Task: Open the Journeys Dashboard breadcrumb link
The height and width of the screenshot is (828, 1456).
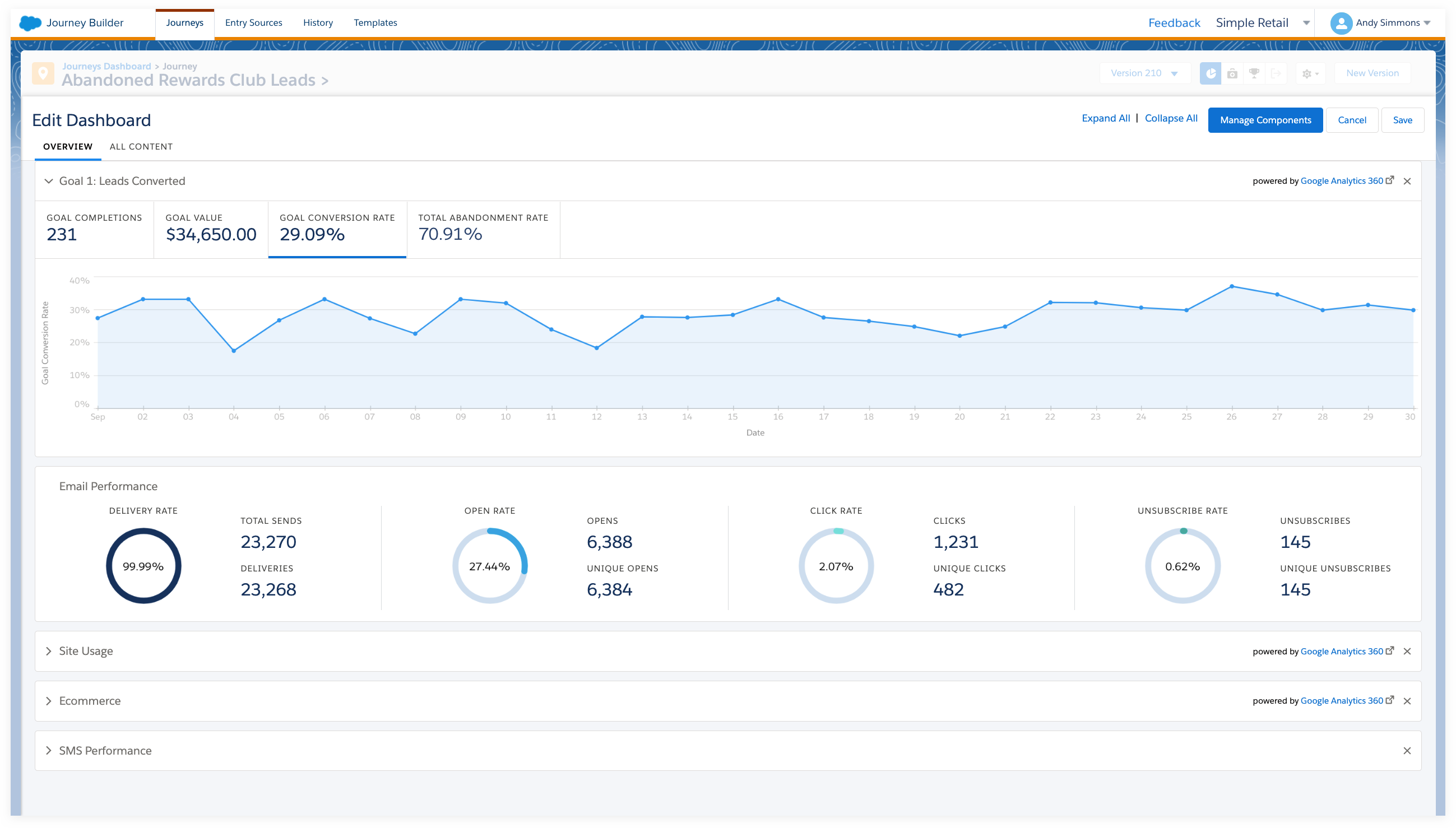Action: point(106,66)
